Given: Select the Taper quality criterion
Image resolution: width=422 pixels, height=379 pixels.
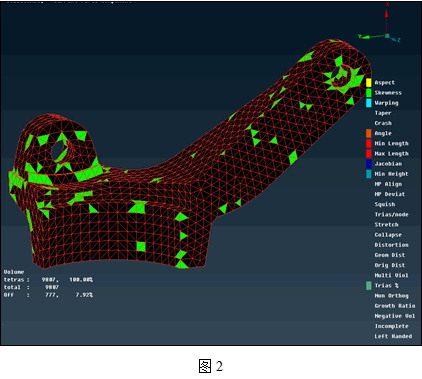Looking at the screenshot, I should (x=383, y=113).
